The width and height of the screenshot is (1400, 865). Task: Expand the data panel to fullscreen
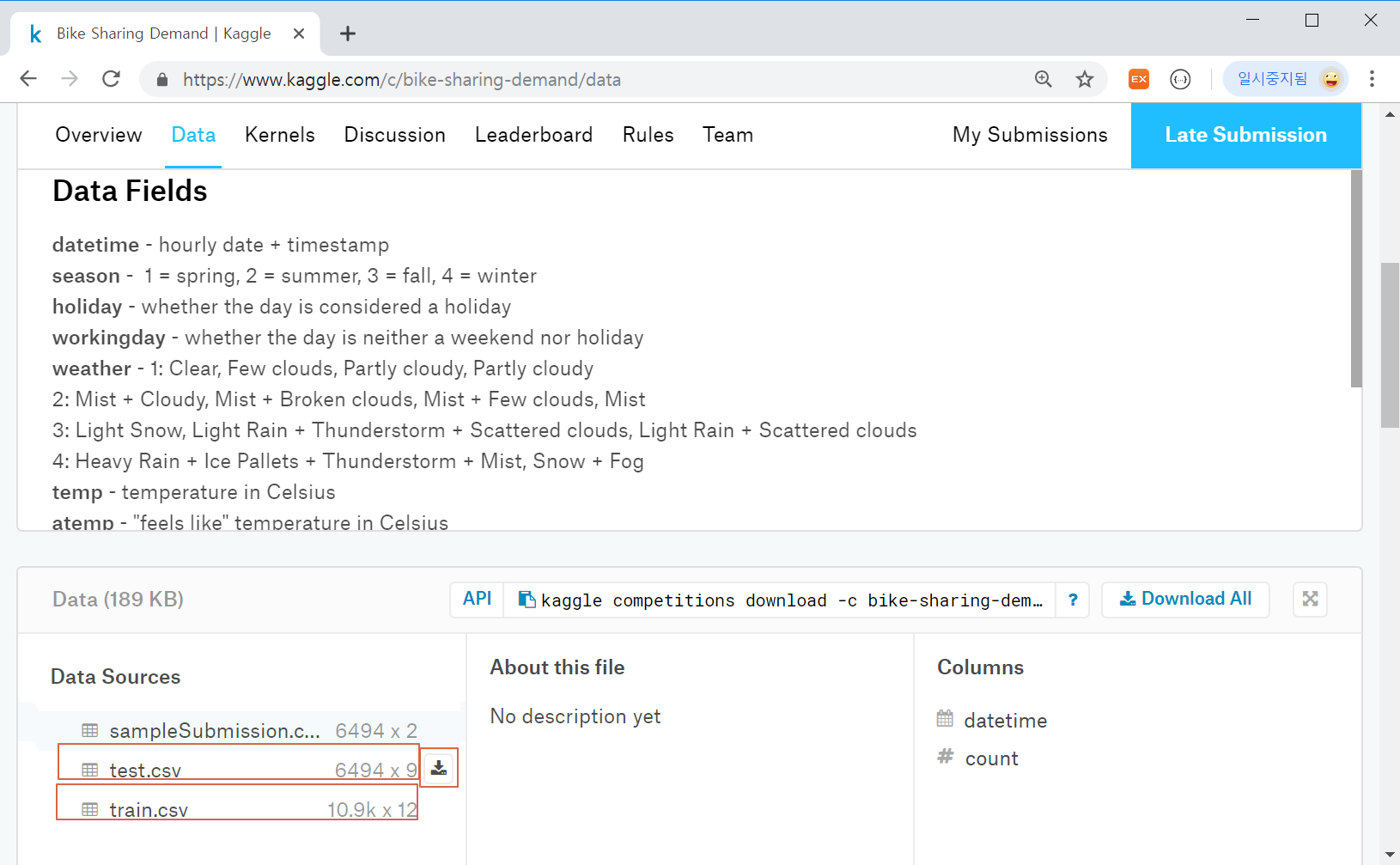[1310, 600]
